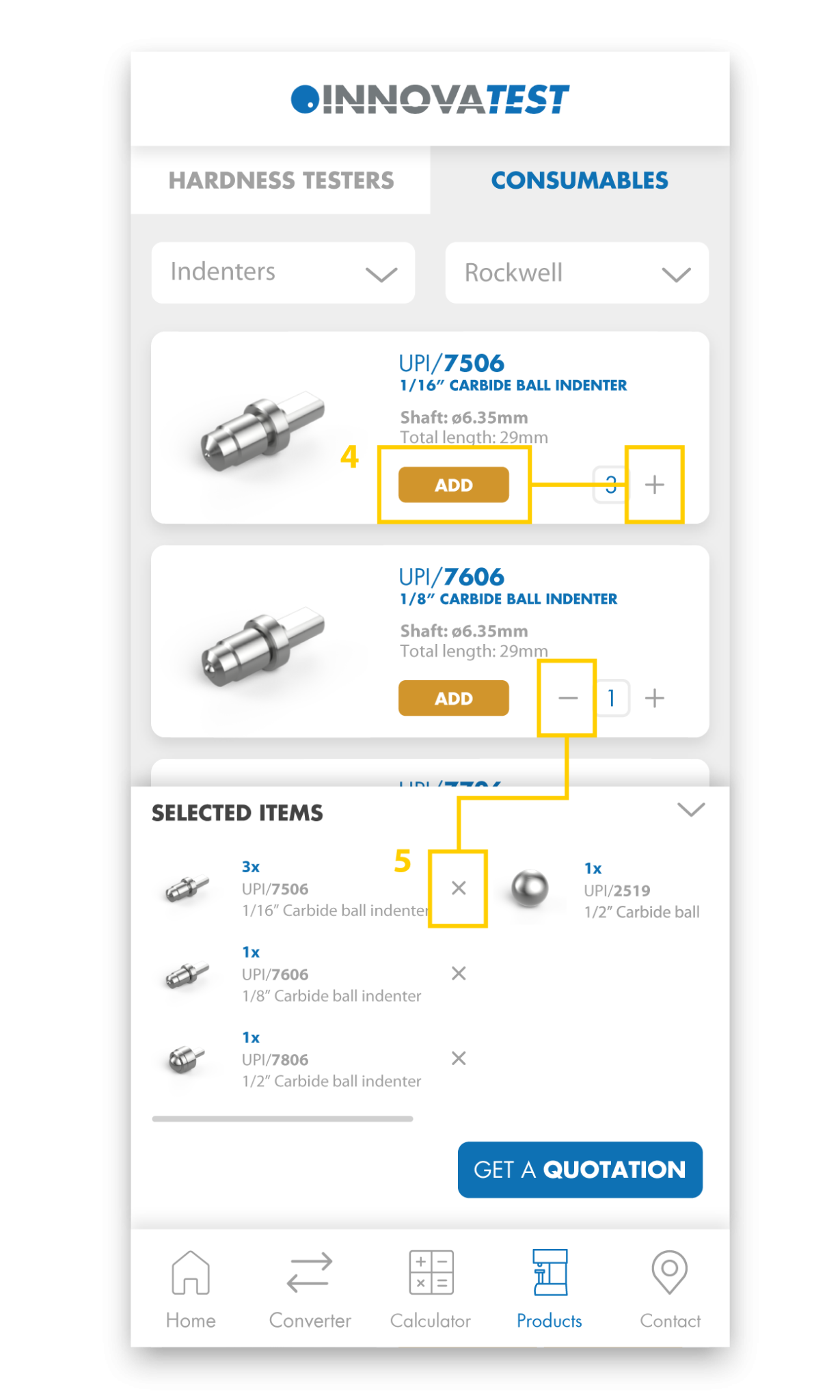Open the Products navigation icon
Viewport: 840px width, 1400px height.
[550, 1273]
